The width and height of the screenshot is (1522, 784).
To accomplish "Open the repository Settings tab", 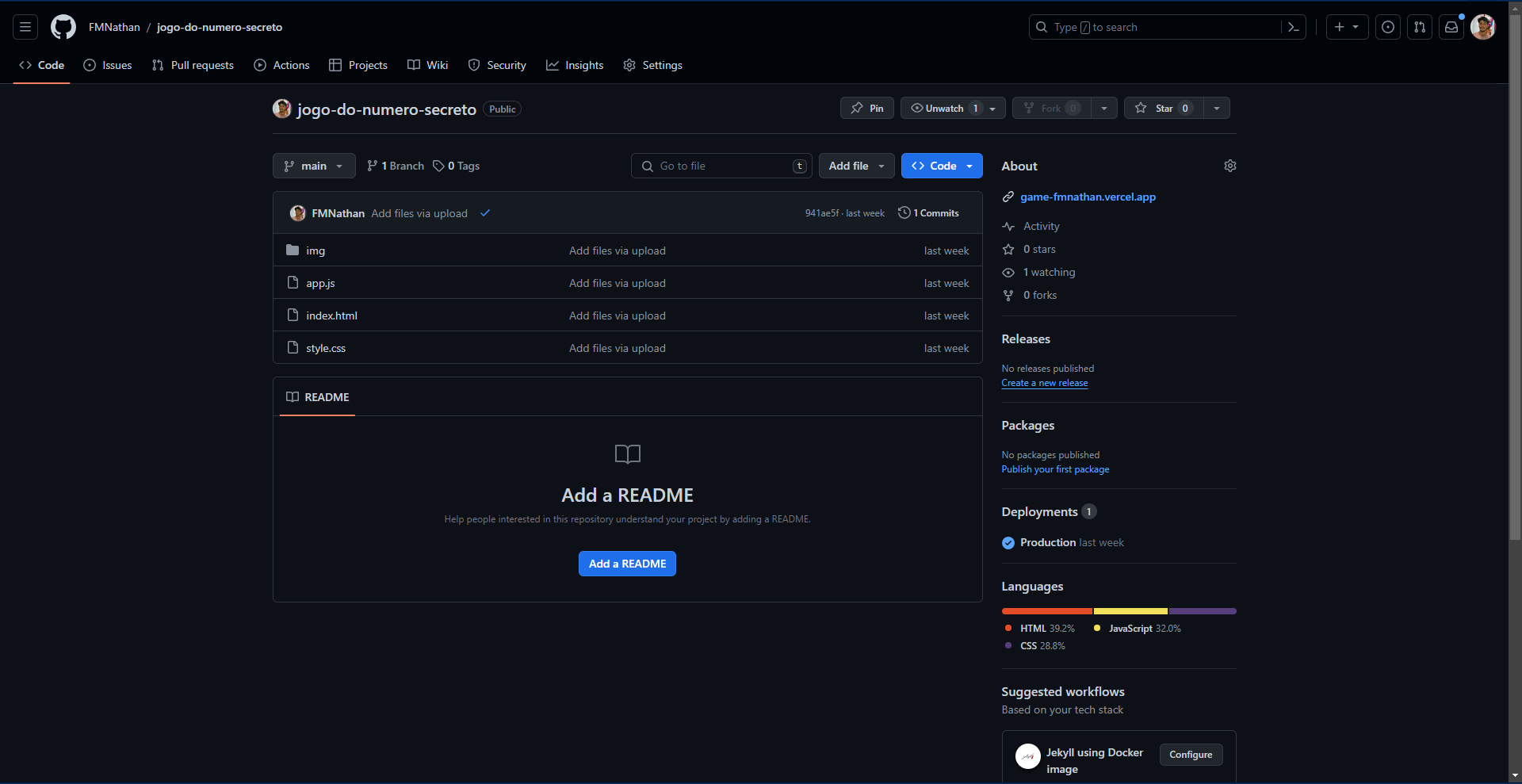I will [652, 65].
